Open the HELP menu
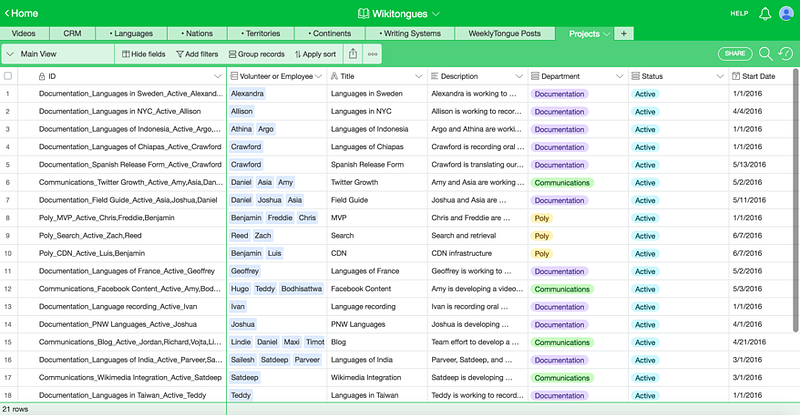 [739, 13]
